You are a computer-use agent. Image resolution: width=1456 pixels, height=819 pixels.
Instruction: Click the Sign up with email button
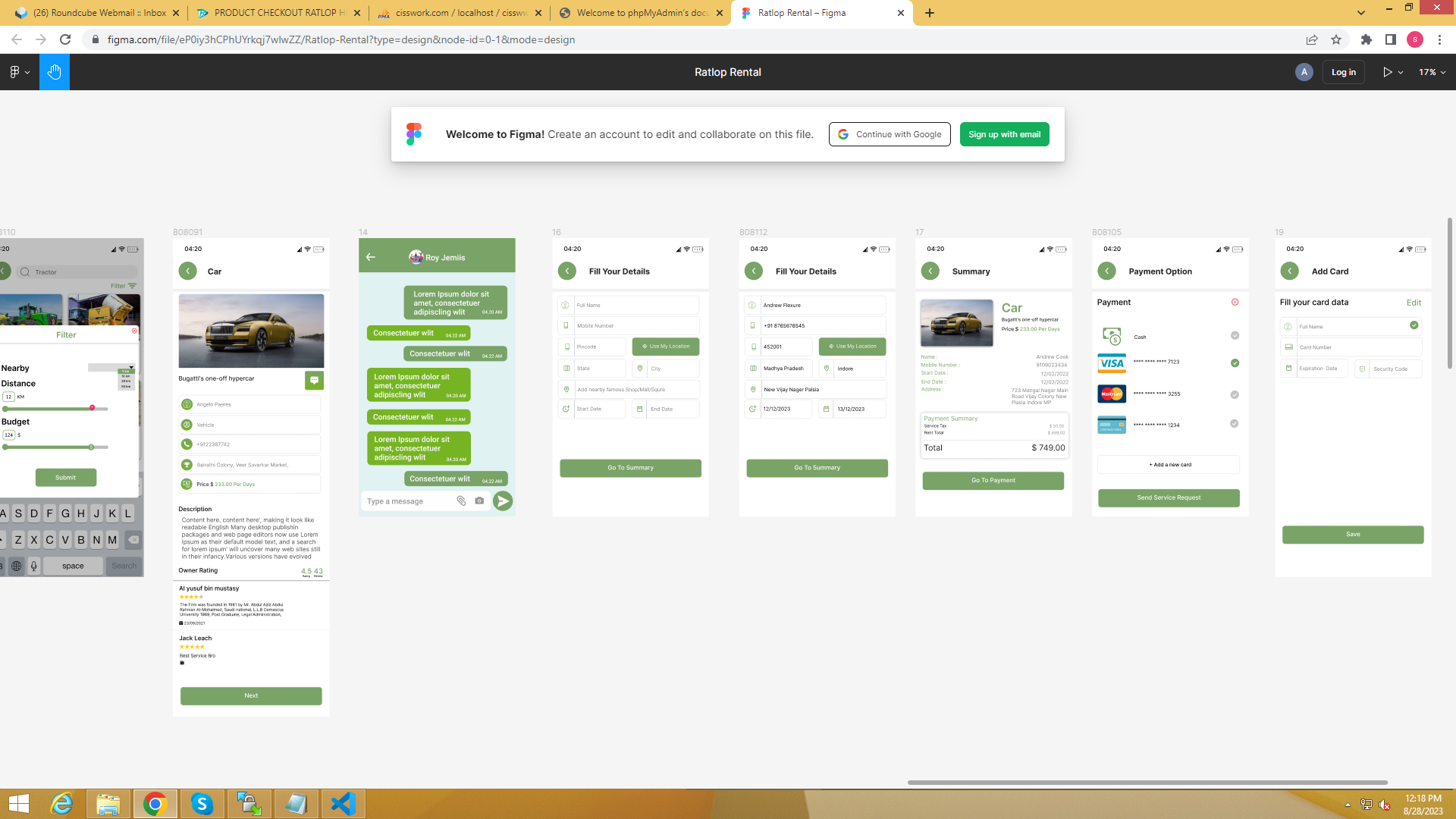(1004, 134)
